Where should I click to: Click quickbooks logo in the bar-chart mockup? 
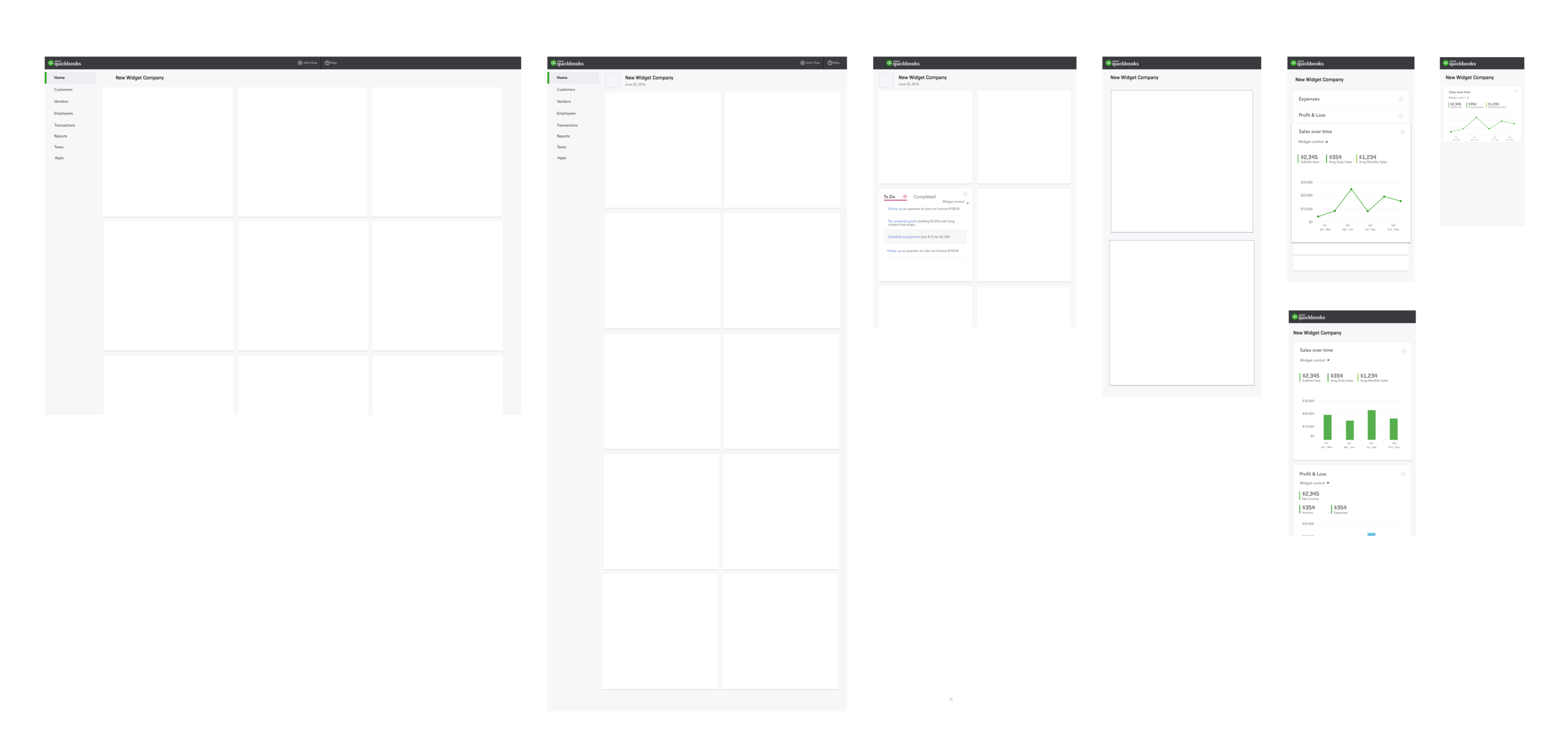pos(1308,317)
